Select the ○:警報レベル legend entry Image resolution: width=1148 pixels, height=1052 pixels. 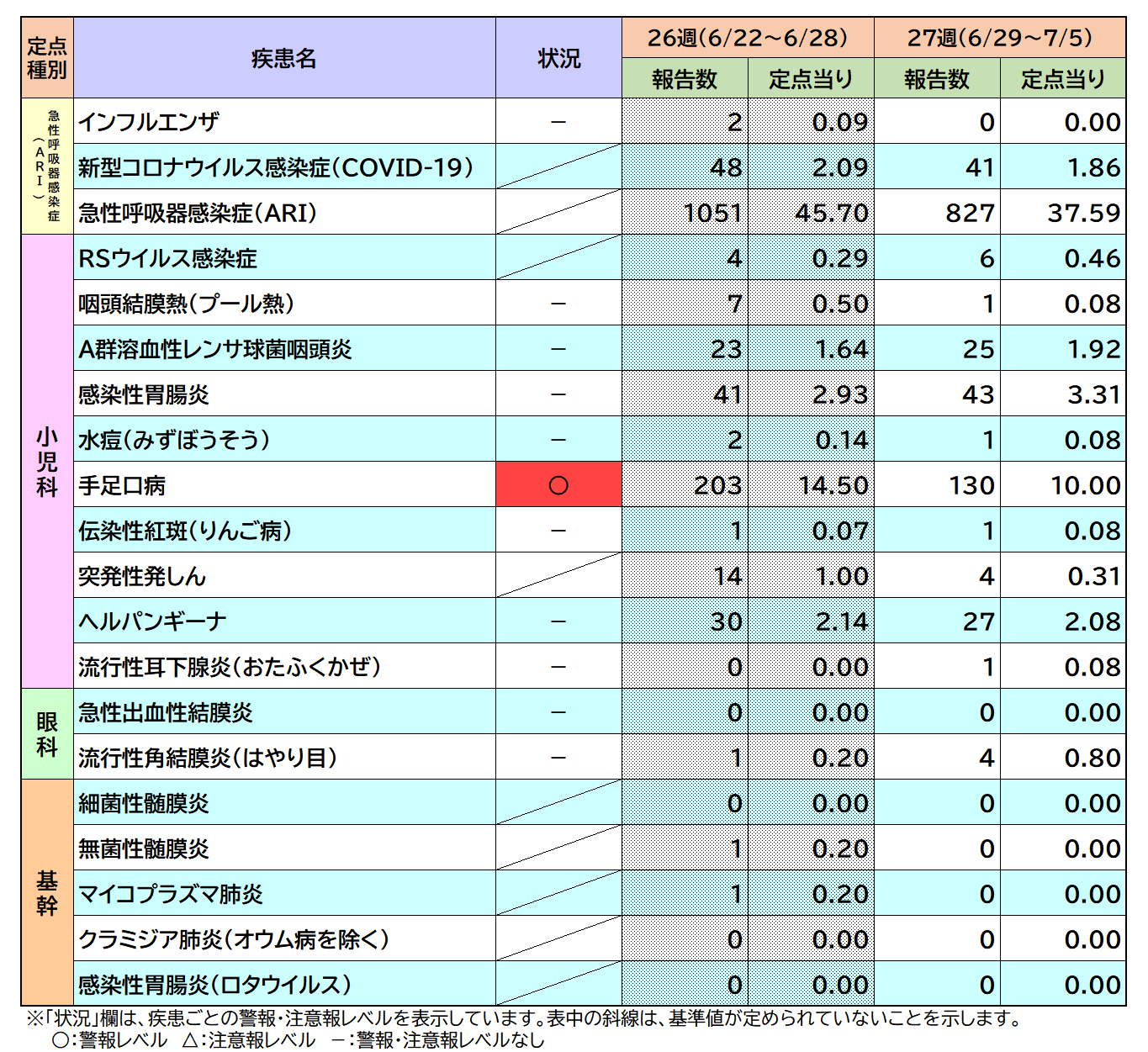click(109, 1040)
